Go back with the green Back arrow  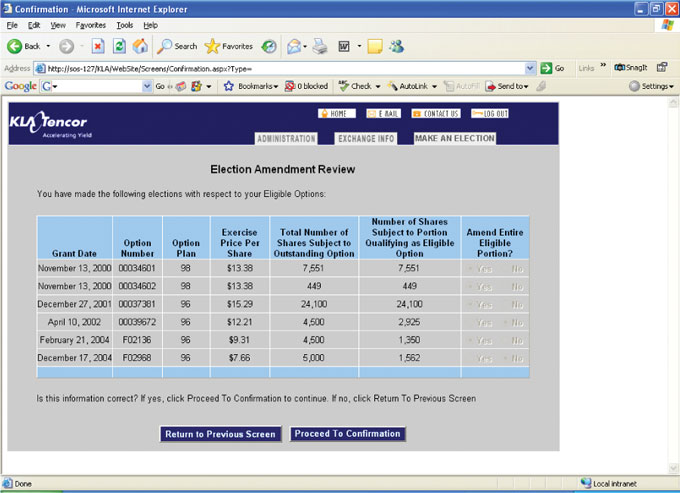point(14,46)
